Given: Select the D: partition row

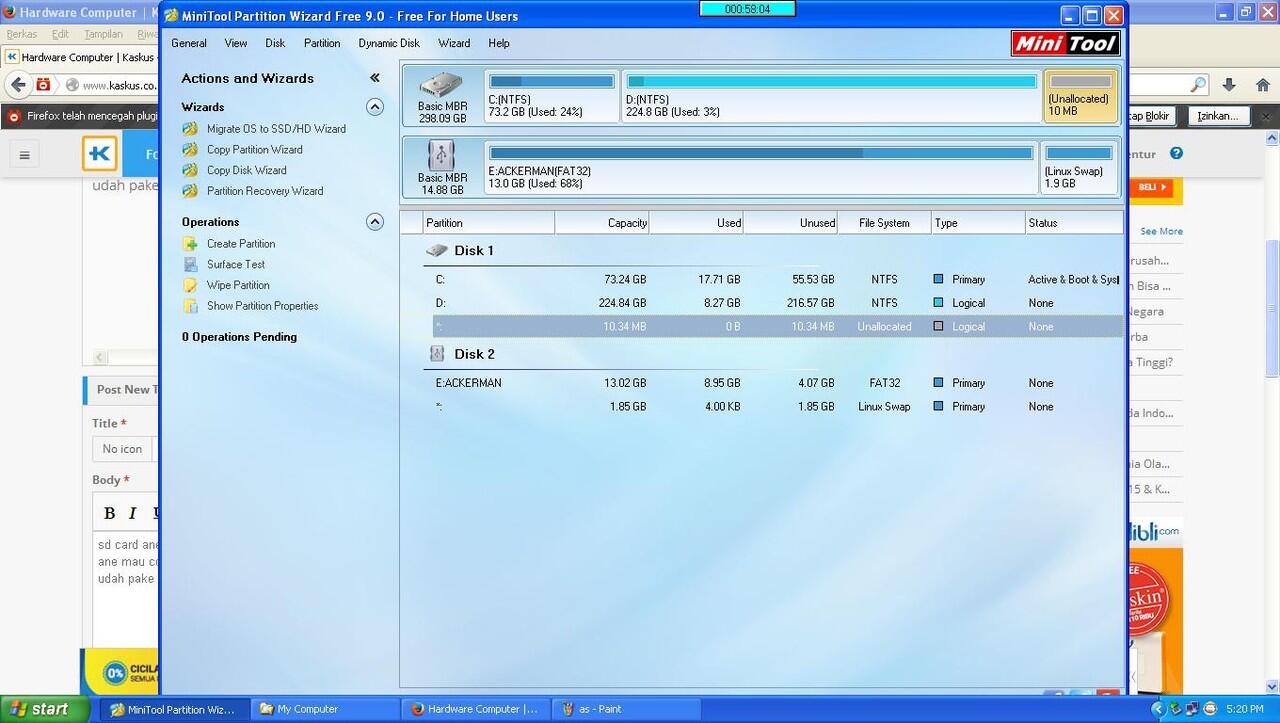Looking at the screenshot, I should point(771,303).
